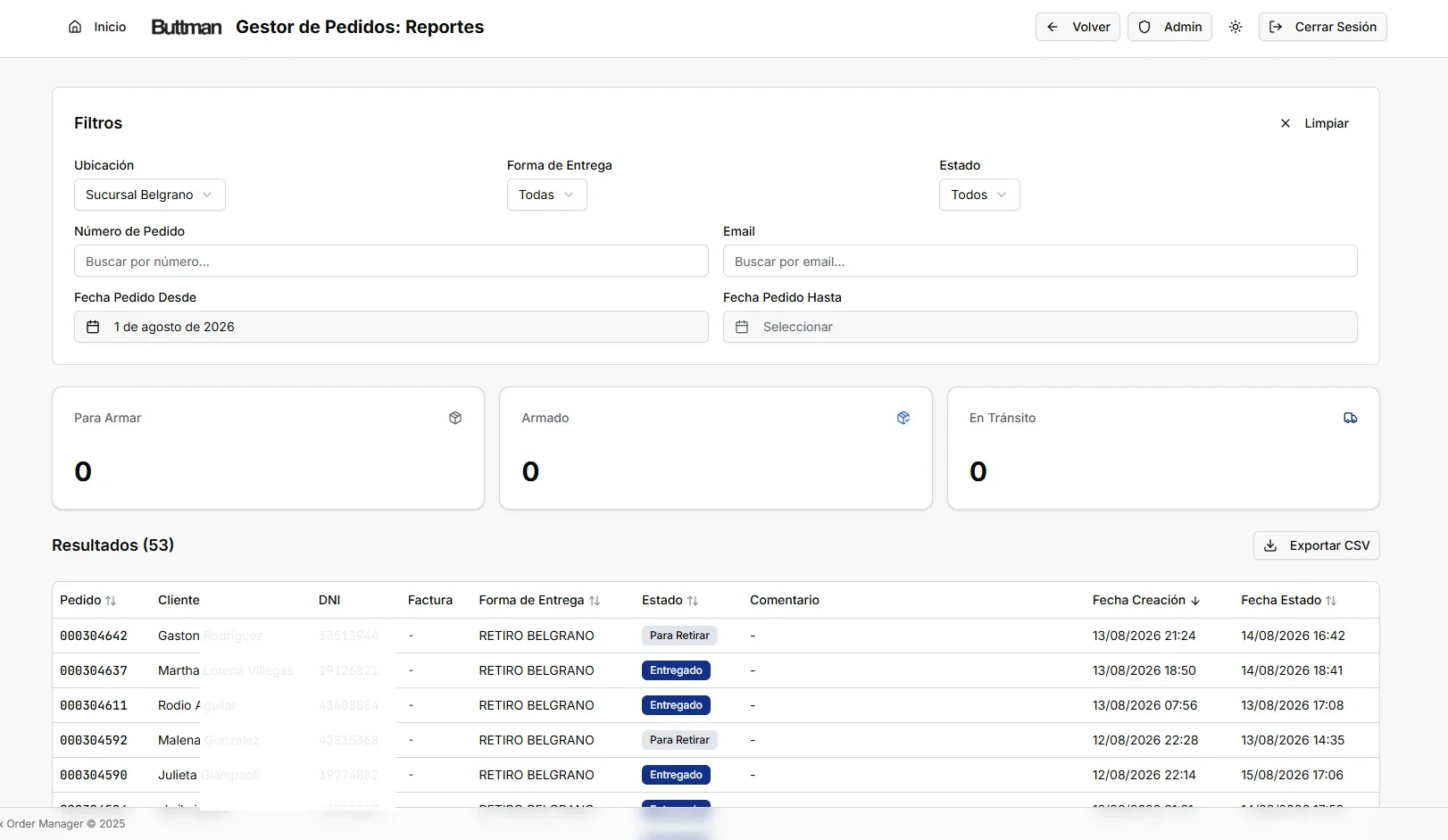The image size is (1448, 840).
Task: Click the Para Armar summary card
Action: pos(268,448)
